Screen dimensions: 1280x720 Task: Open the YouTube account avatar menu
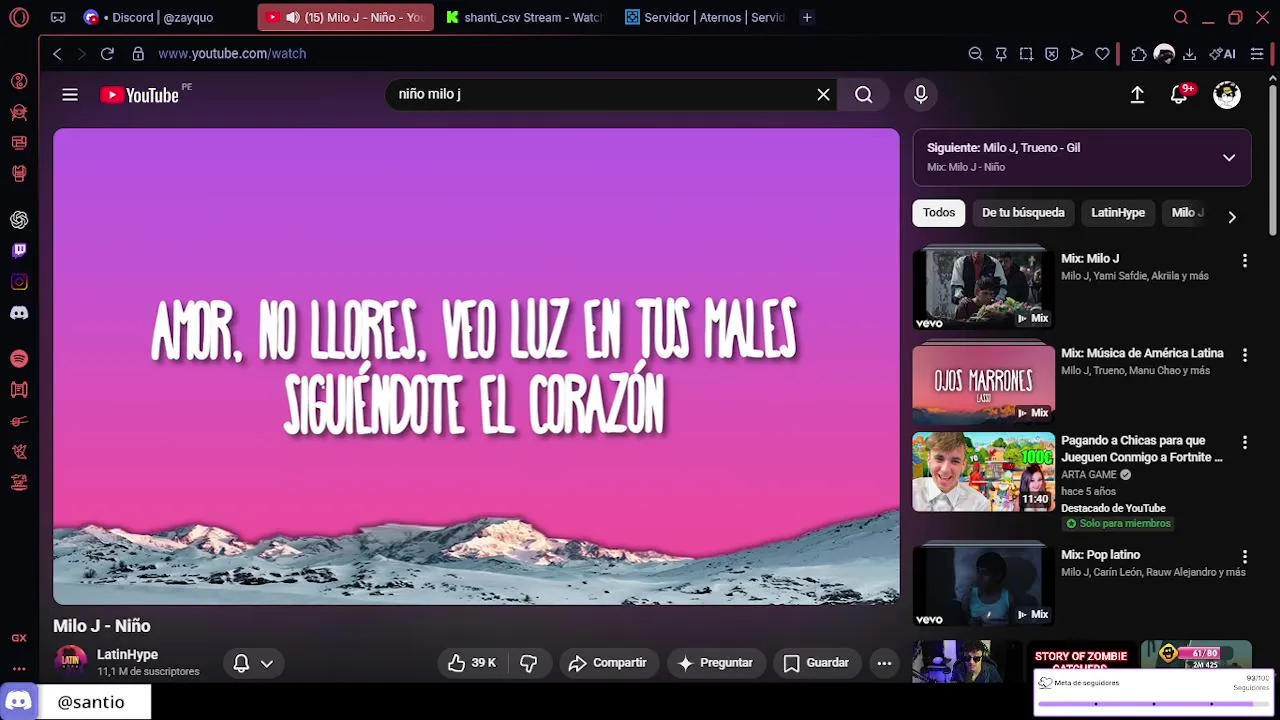coord(1227,95)
